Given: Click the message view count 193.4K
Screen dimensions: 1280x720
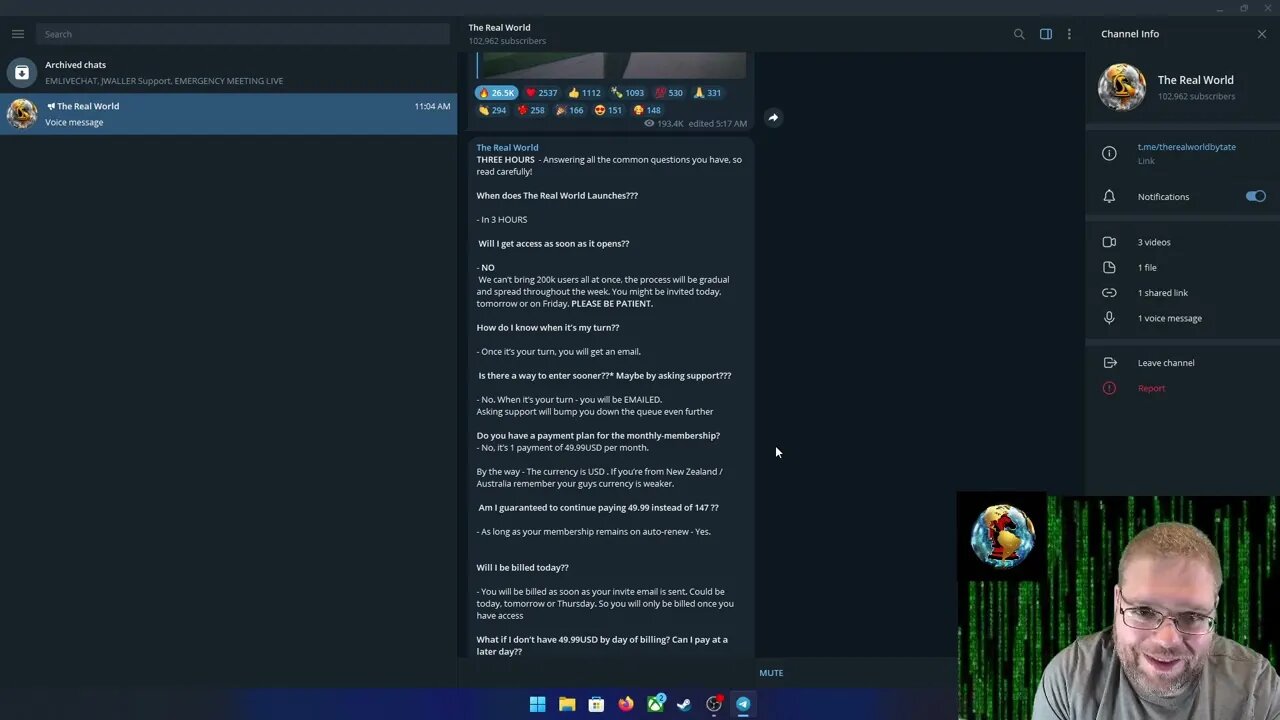Looking at the screenshot, I should coord(664,124).
